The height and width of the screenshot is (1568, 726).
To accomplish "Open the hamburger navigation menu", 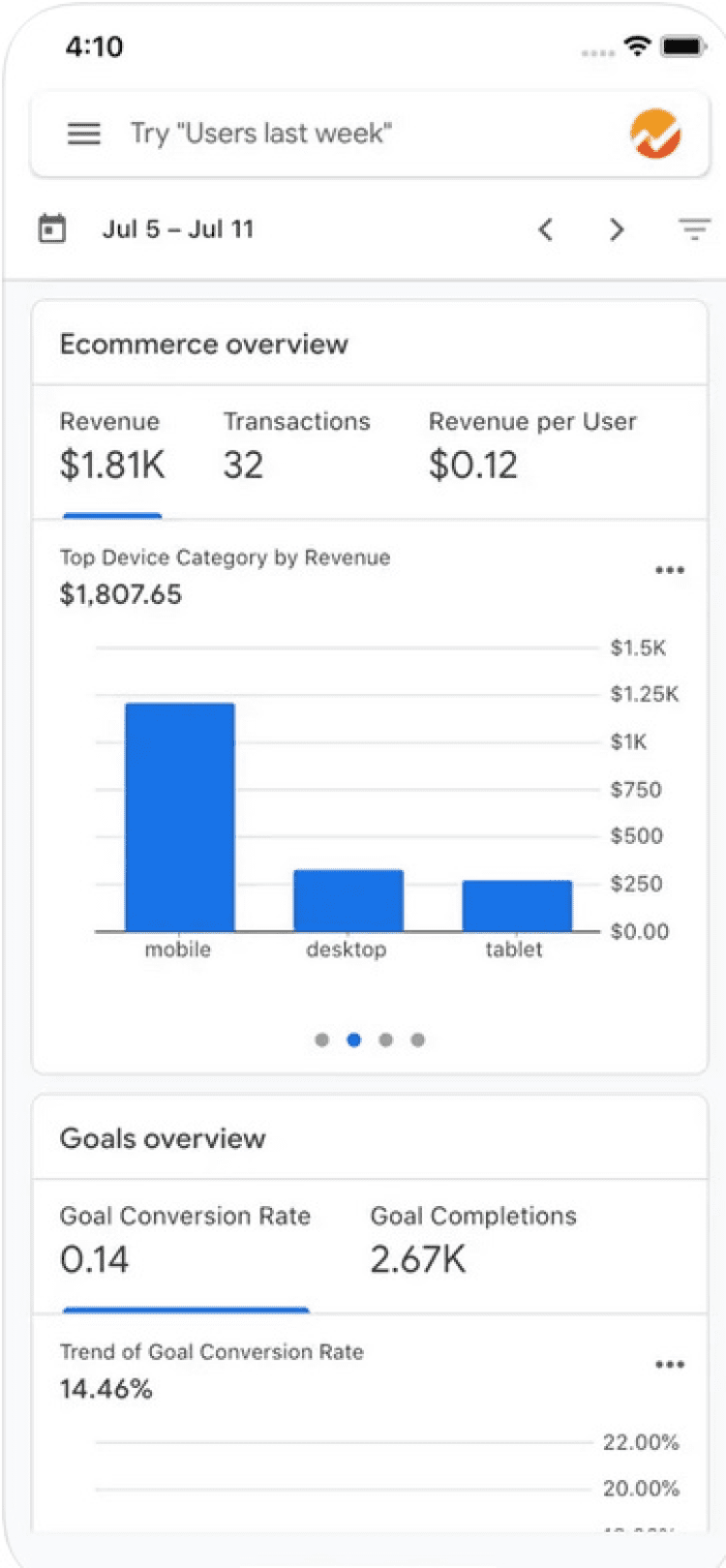I will pos(84,134).
